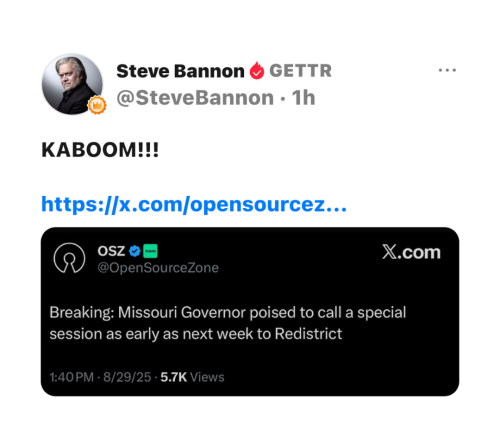The image size is (500, 422).
Task: Open the x.com/opensourcez link
Action: click(x=194, y=204)
